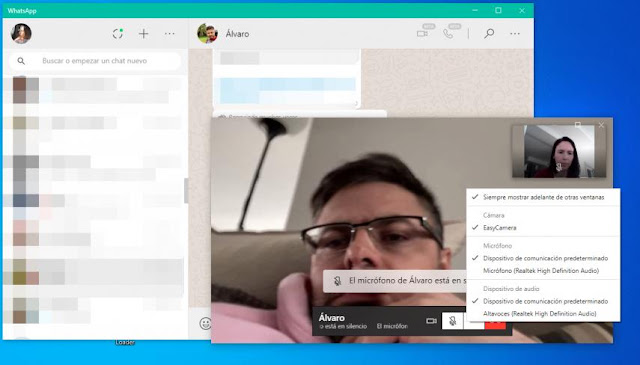Close the video call window
The height and width of the screenshot is (365, 640).
click(x=601, y=125)
